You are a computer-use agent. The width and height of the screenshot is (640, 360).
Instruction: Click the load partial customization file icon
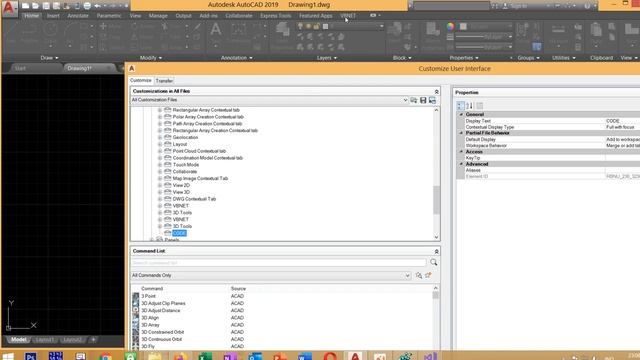pyautogui.click(x=414, y=100)
